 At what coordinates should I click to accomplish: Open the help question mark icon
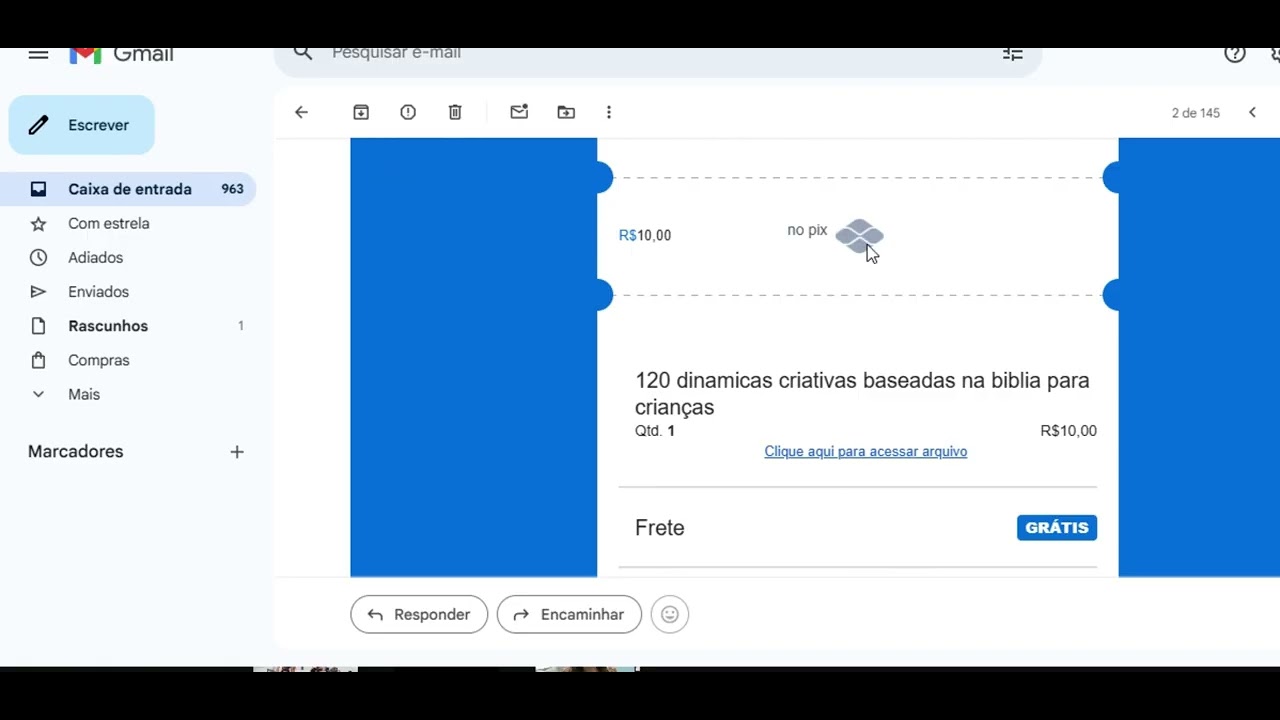pyautogui.click(x=1235, y=54)
